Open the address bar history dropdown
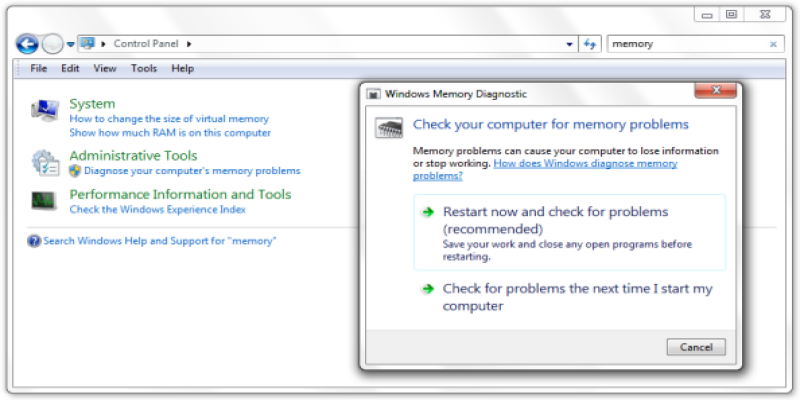The width and height of the screenshot is (800, 400). (569, 44)
